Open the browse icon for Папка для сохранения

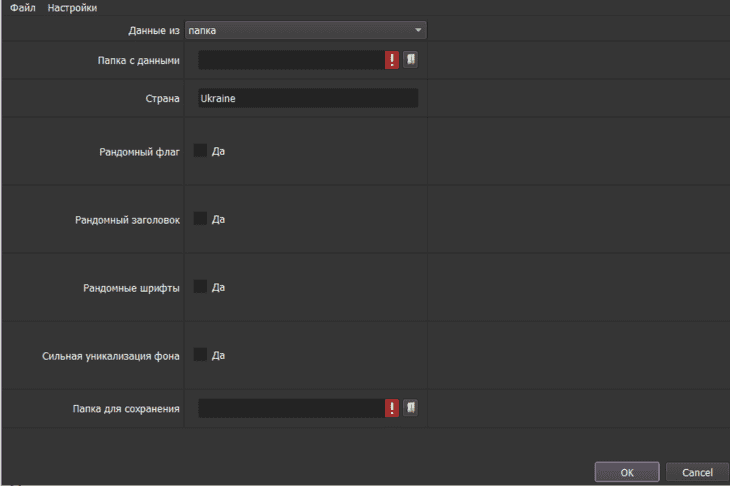click(410, 408)
